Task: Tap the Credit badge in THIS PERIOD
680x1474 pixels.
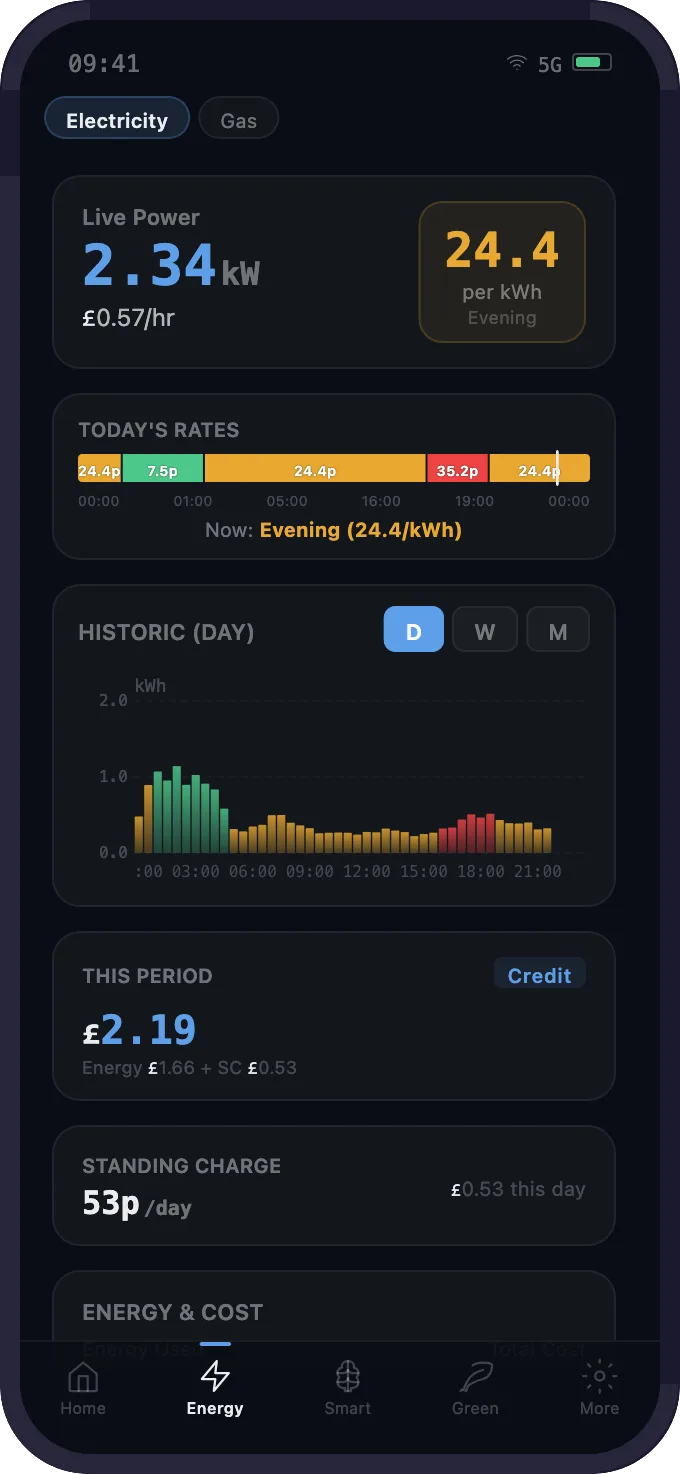Action: pyautogui.click(x=539, y=974)
